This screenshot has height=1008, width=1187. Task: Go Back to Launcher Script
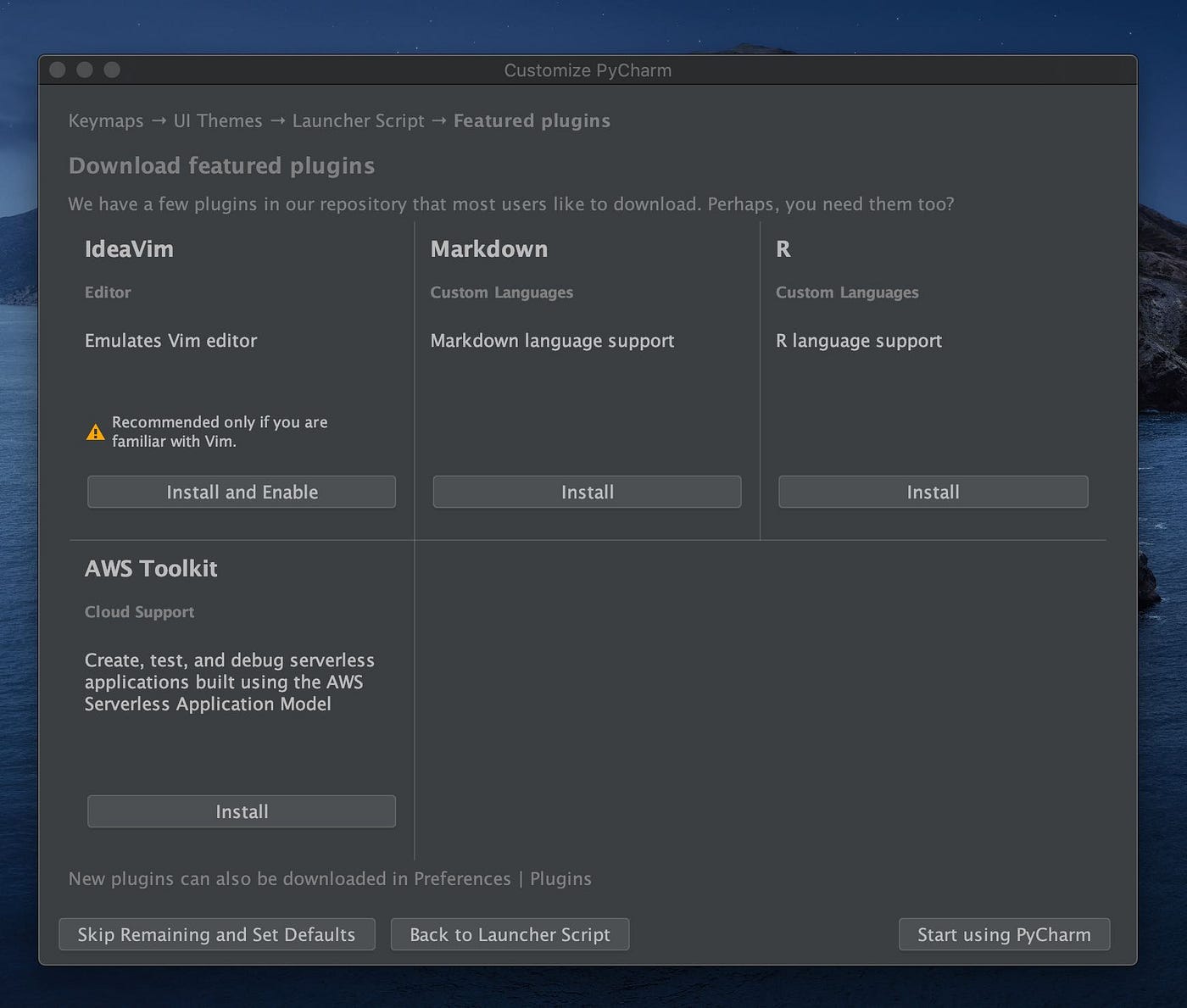(510, 934)
